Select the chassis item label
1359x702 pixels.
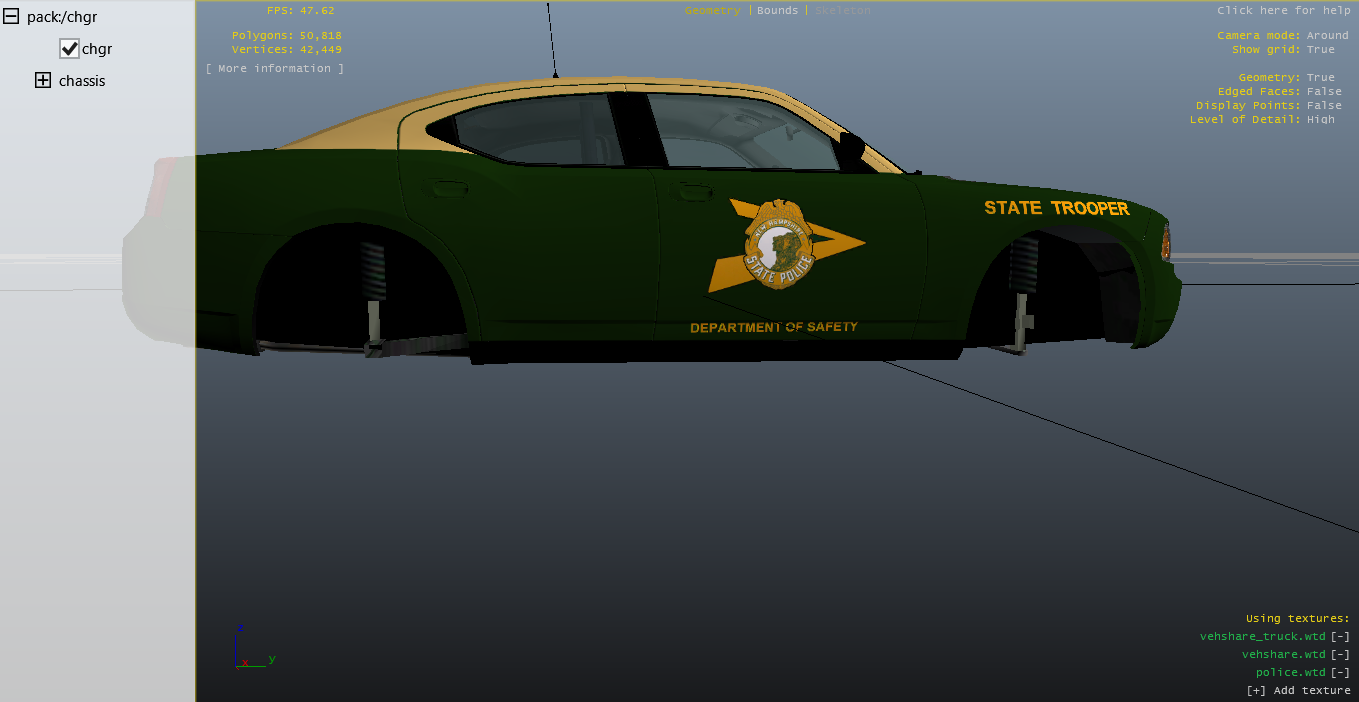pos(82,81)
